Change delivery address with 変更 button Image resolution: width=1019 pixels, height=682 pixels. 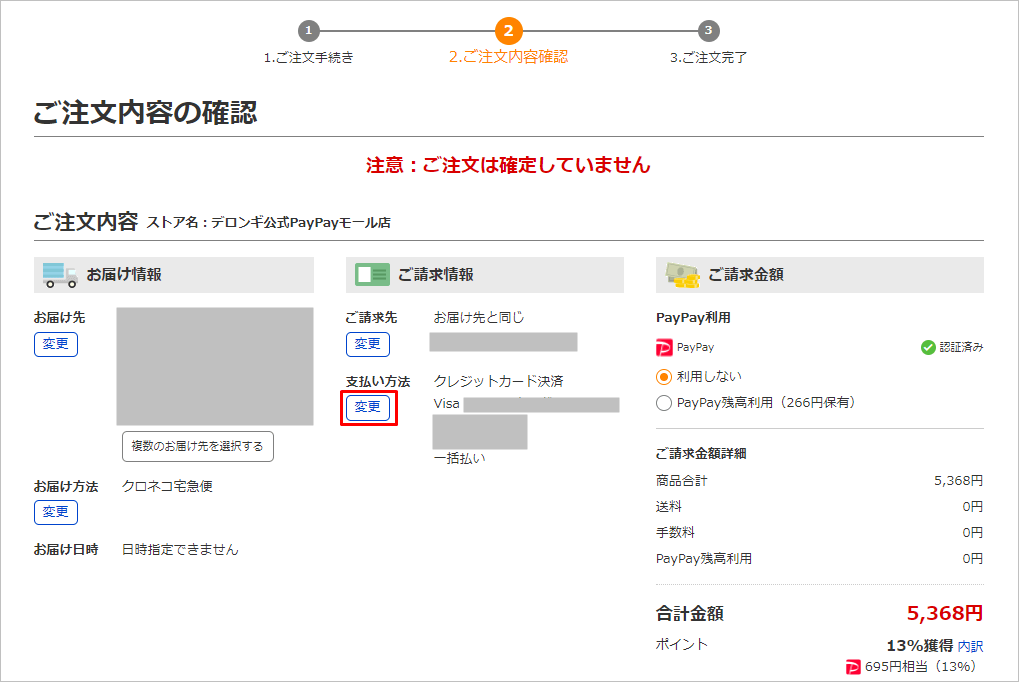pyautogui.click(x=56, y=344)
